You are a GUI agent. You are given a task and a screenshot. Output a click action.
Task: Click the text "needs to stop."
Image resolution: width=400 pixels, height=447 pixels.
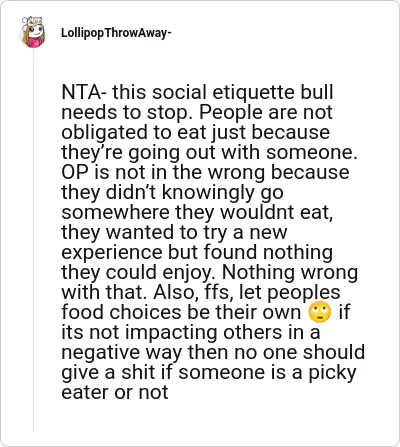coord(128,112)
